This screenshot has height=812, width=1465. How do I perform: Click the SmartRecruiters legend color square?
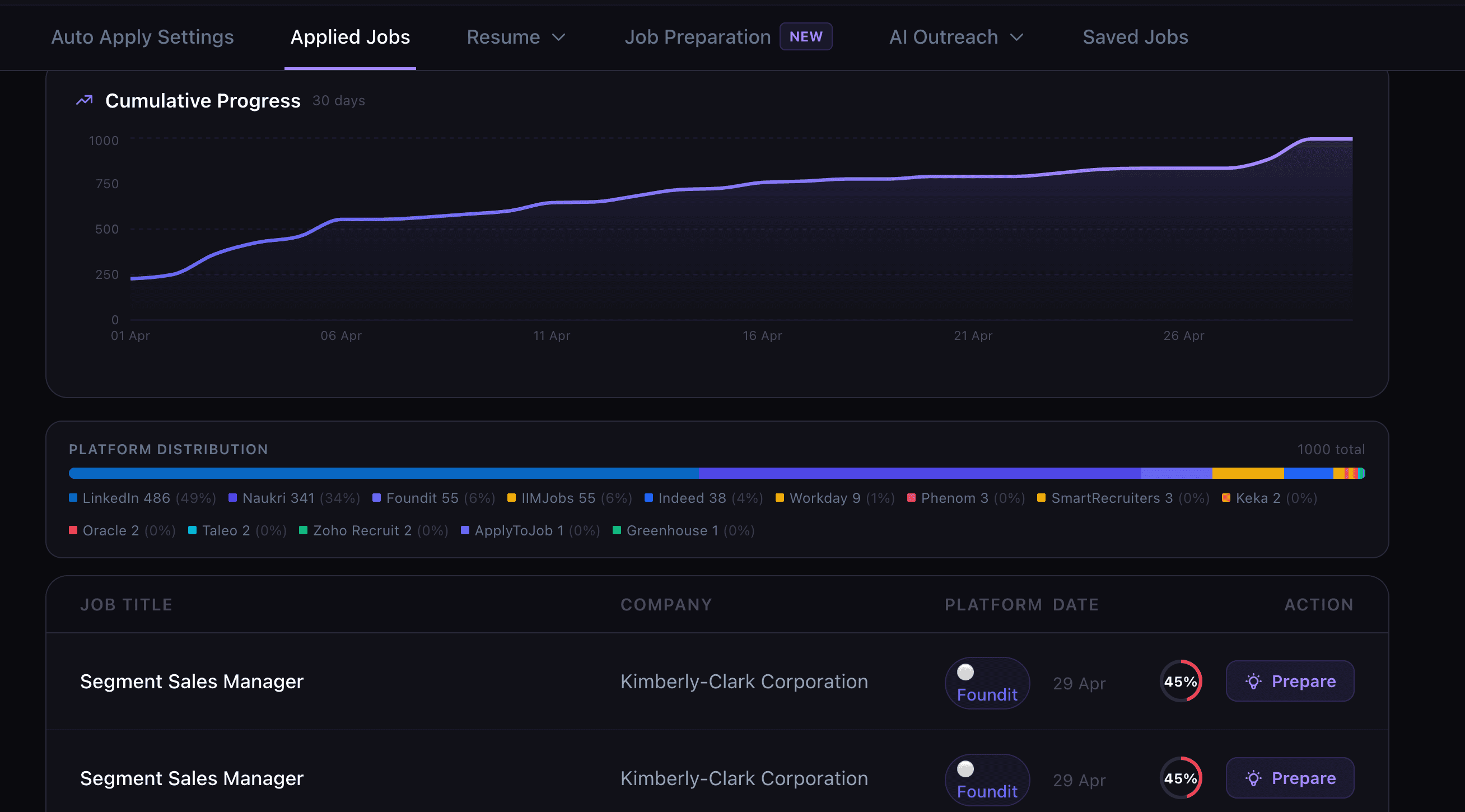[x=1041, y=497]
